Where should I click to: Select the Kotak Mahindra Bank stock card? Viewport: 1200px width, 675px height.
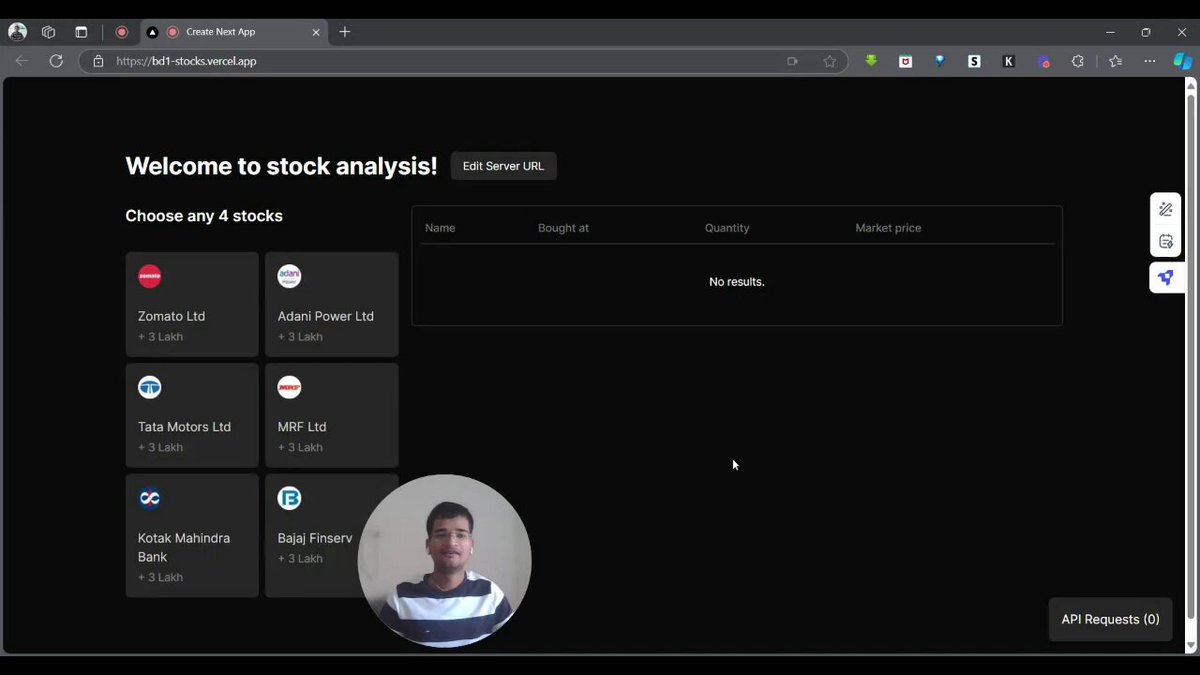(192, 535)
